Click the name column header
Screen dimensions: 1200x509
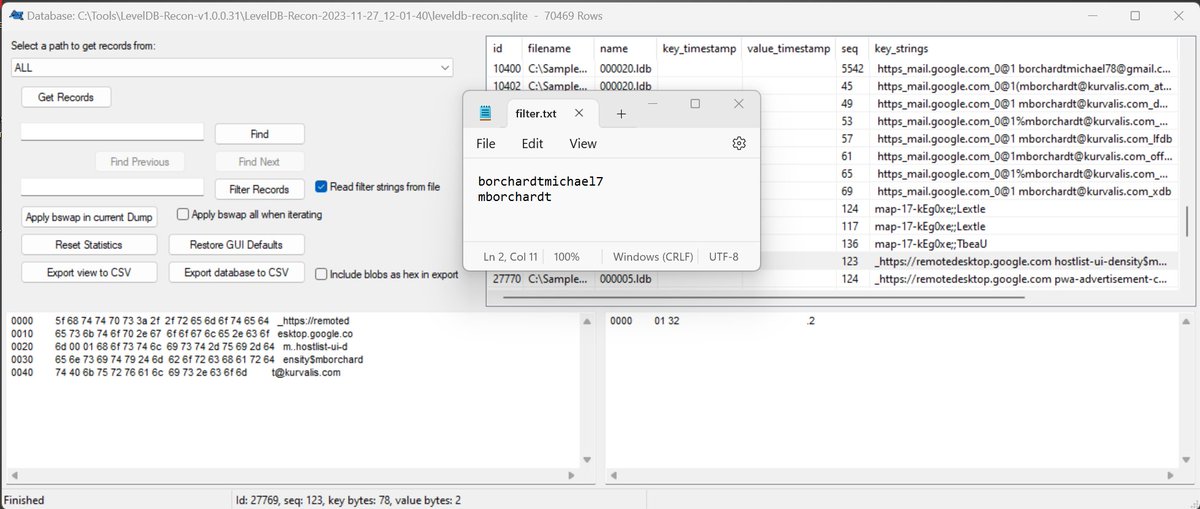coord(624,48)
